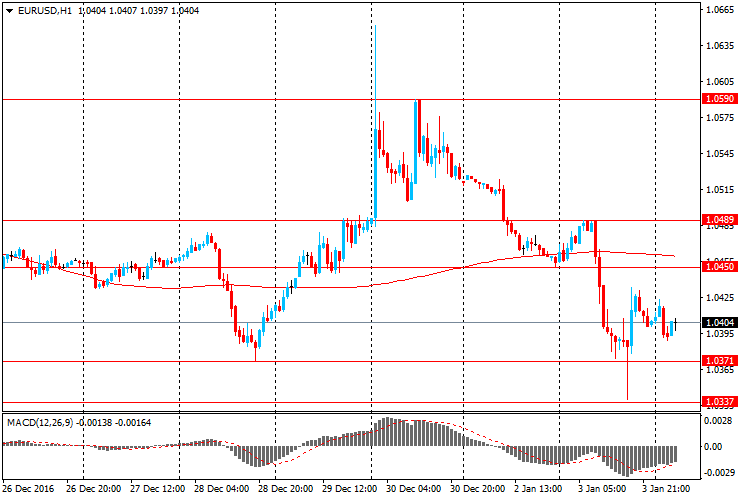Click the 1.0365 price axis label
This screenshot has height=500, width=740.
(x=720, y=370)
